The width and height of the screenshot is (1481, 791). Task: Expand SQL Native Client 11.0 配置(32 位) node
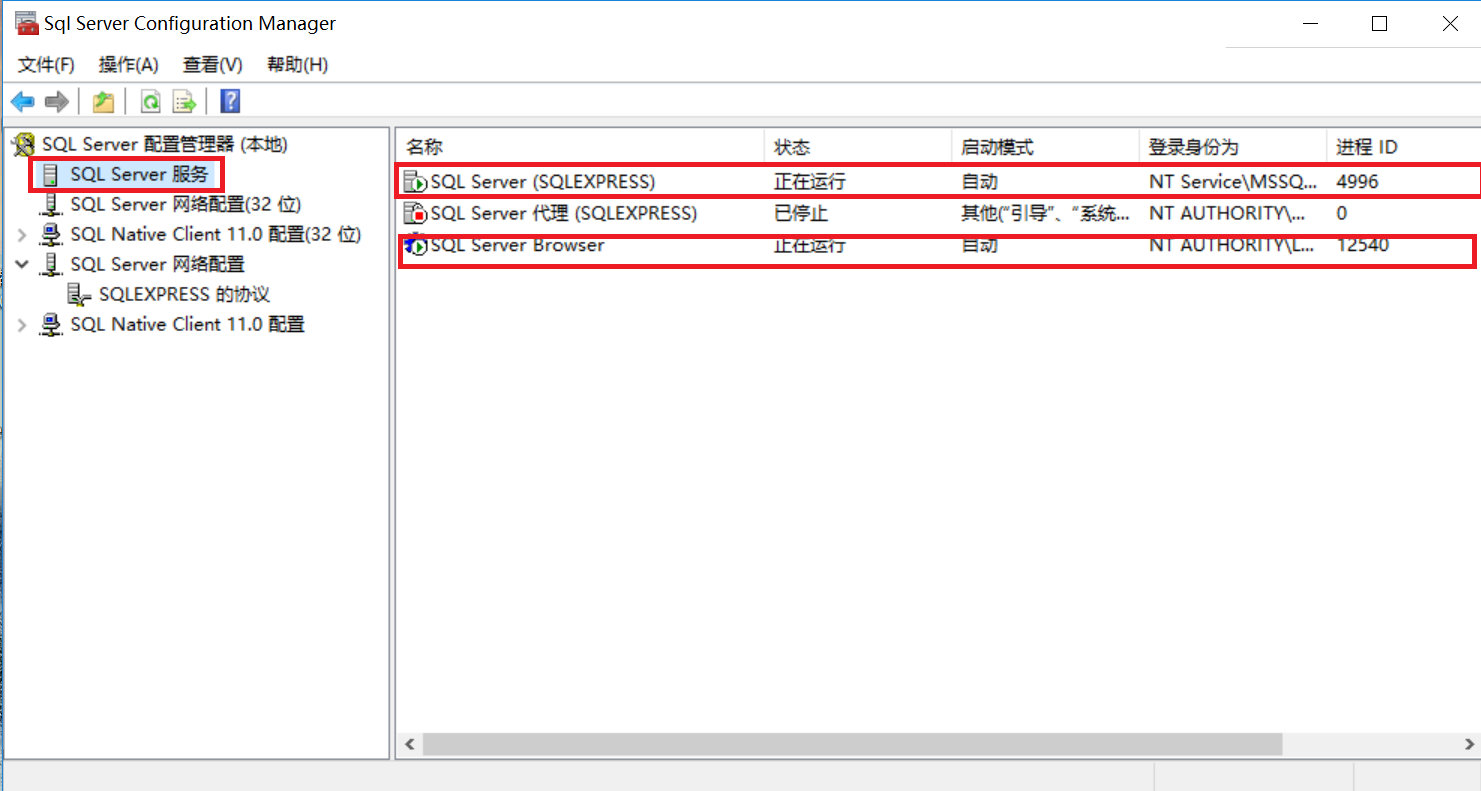tap(22, 235)
